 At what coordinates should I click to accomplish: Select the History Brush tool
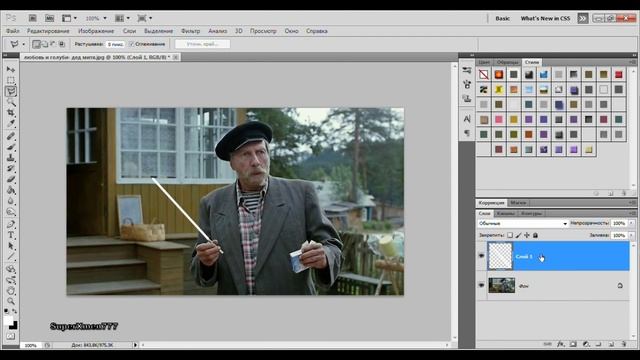pos(11,169)
